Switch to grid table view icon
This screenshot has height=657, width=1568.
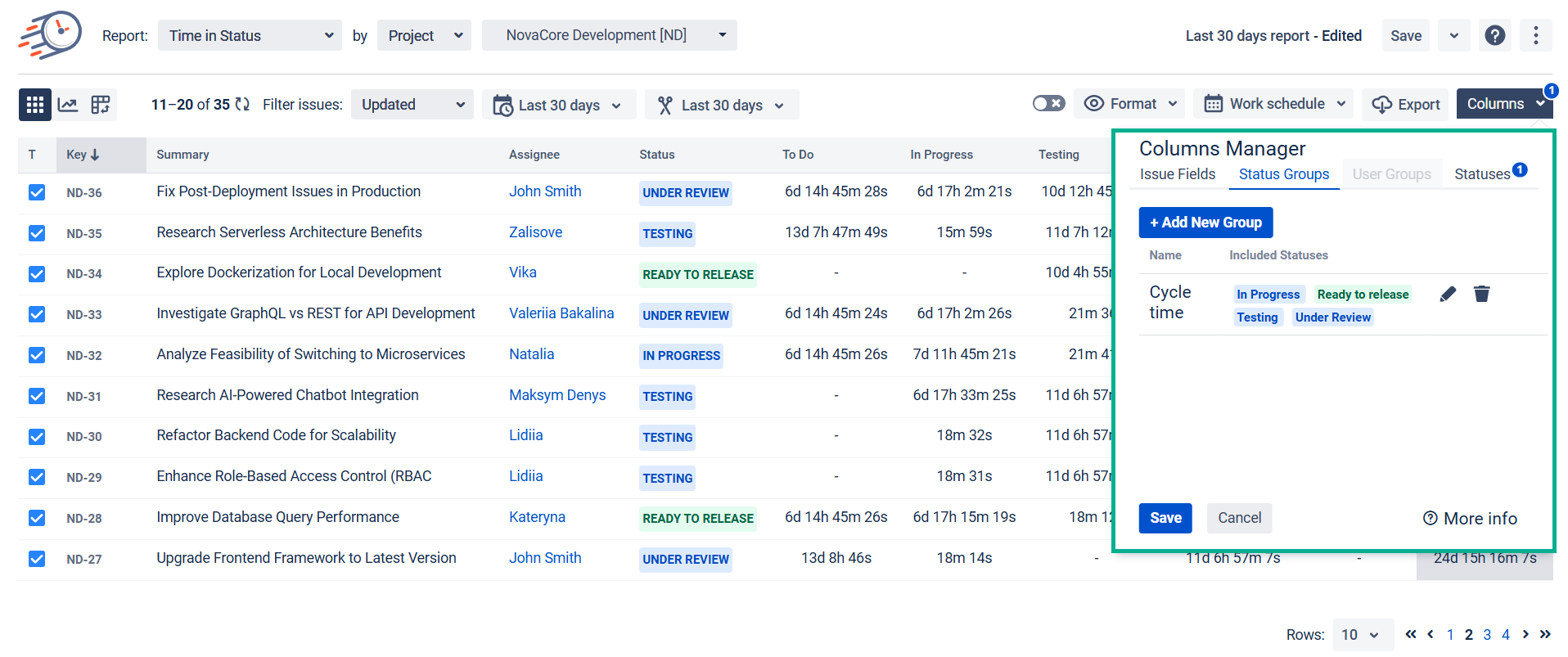[34, 105]
